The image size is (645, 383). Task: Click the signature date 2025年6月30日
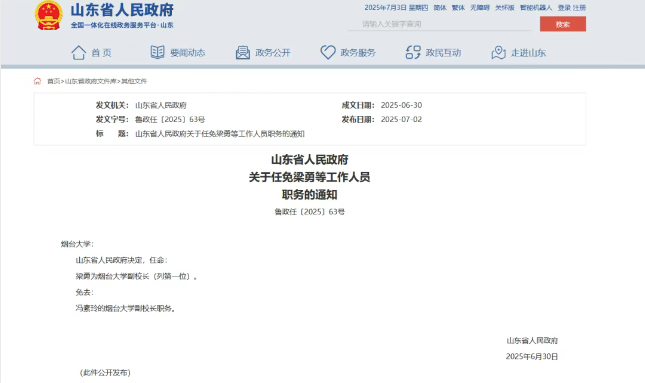532,356
